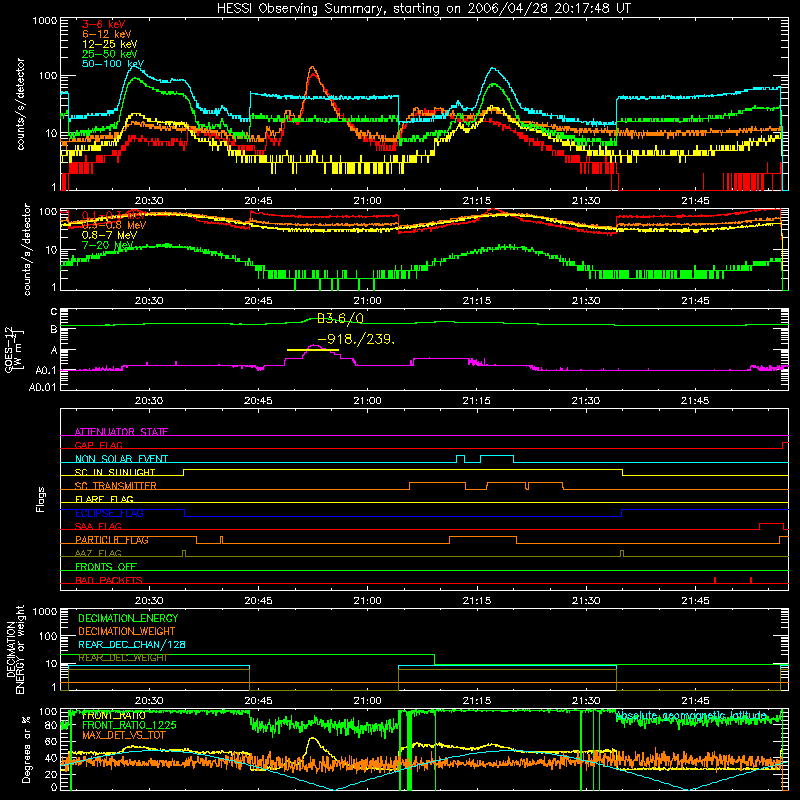Select the PARTICLE_FLAG label
The height and width of the screenshot is (800, 800).
(112, 540)
